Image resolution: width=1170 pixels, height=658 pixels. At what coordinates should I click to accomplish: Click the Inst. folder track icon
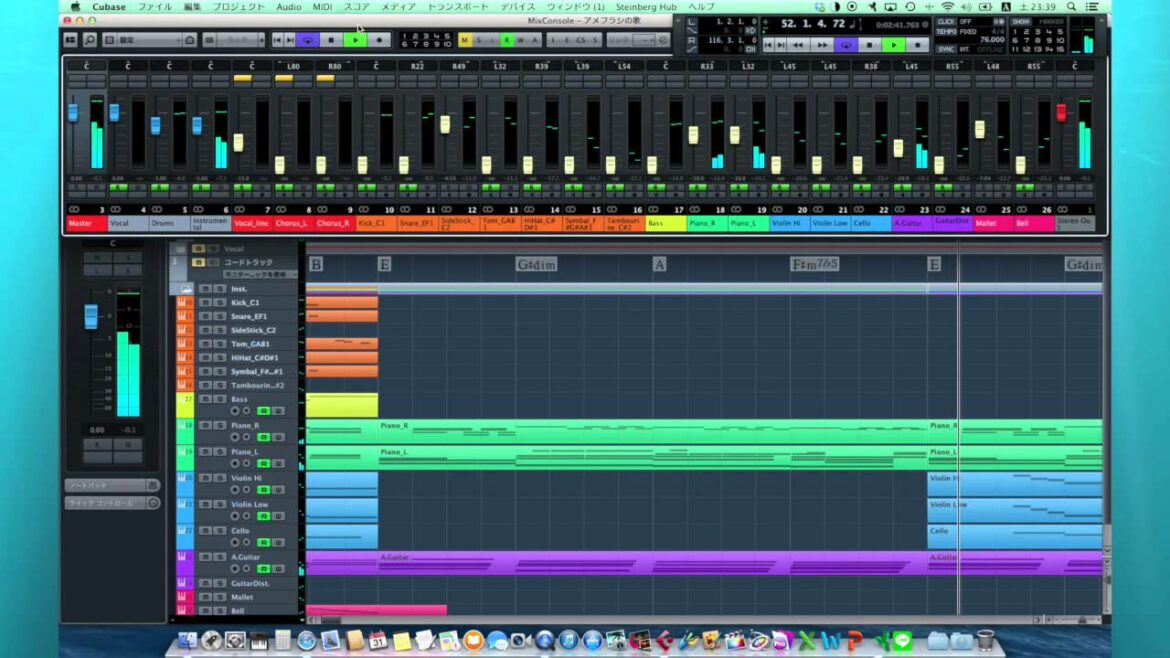click(x=186, y=288)
